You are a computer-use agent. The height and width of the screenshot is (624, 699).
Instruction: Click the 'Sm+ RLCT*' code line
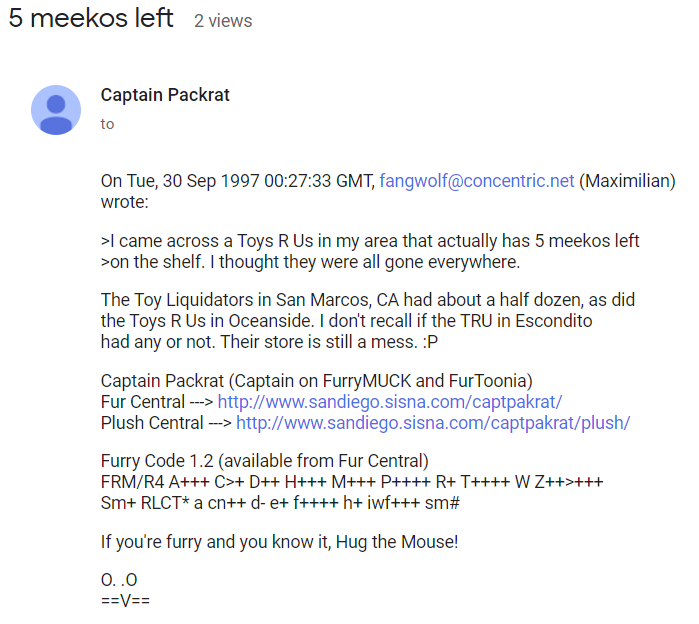pos(280,503)
